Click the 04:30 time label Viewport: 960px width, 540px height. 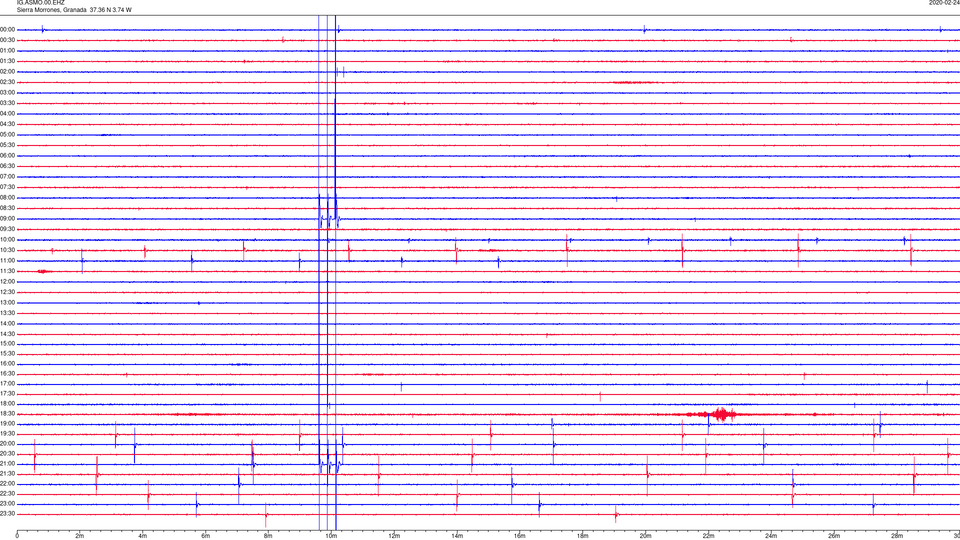[8, 124]
